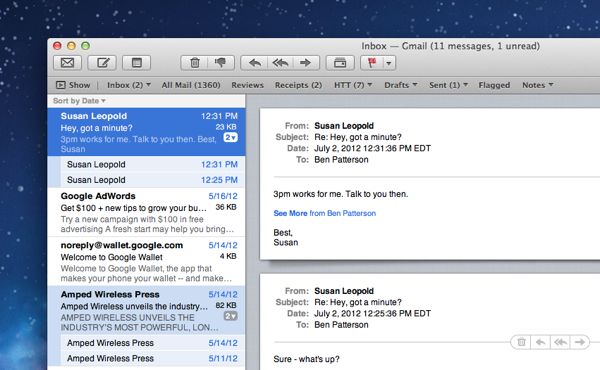Open the noreply@wallet.google.com email
Viewport: 600px width, 370px height.
147,261
